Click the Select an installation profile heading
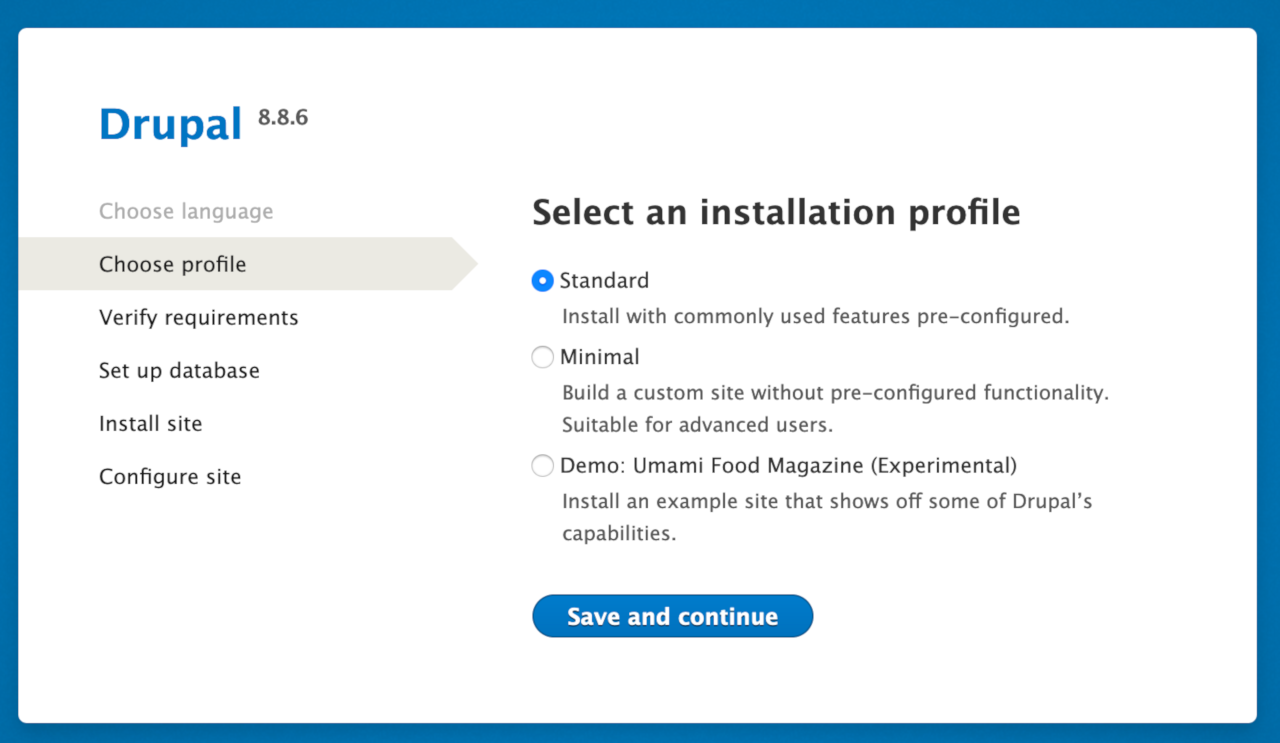This screenshot has width=1280, height=743. (776, 212)
